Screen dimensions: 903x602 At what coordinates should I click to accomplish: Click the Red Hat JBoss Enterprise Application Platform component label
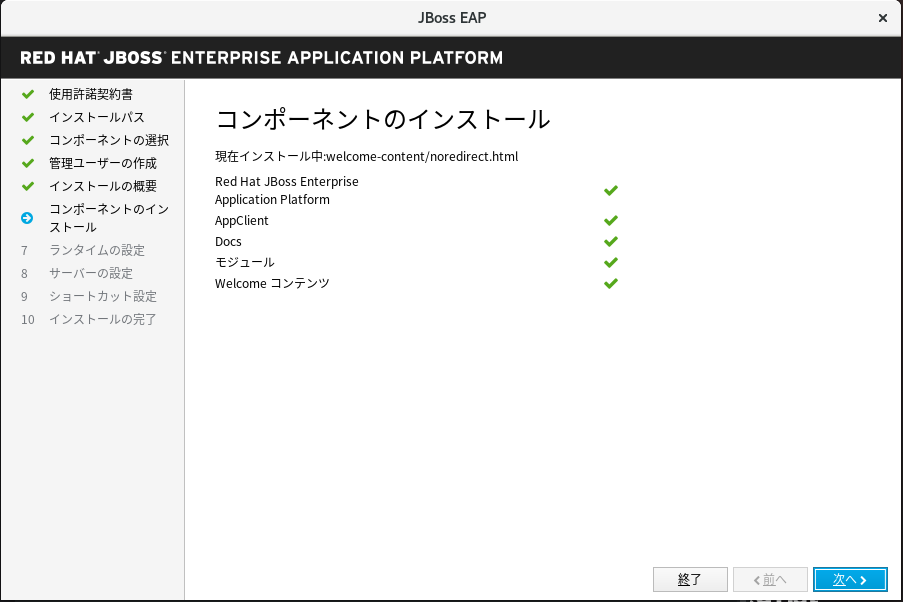click(x=287, y=190)
